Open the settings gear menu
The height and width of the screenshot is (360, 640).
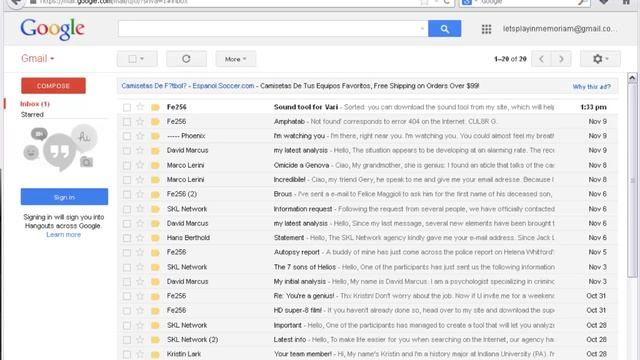click(x=600, y=59)
